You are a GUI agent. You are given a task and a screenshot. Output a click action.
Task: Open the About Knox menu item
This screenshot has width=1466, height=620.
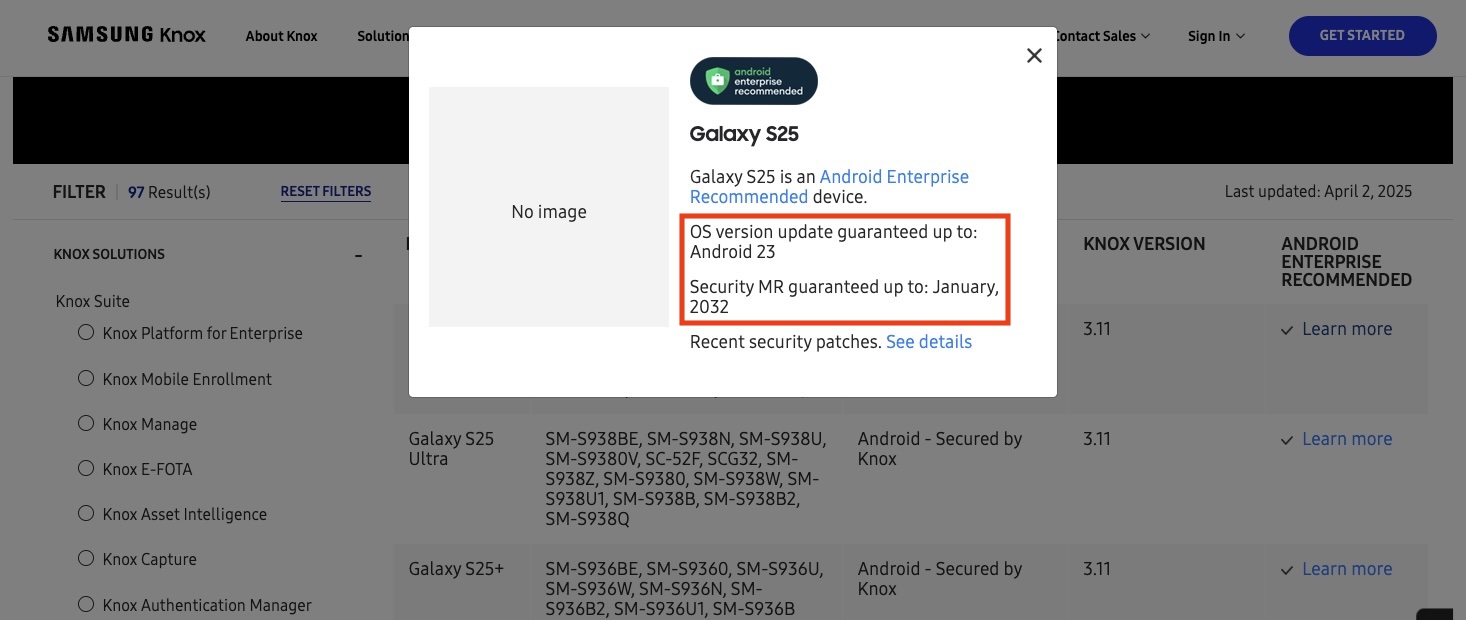coord(281,36)
